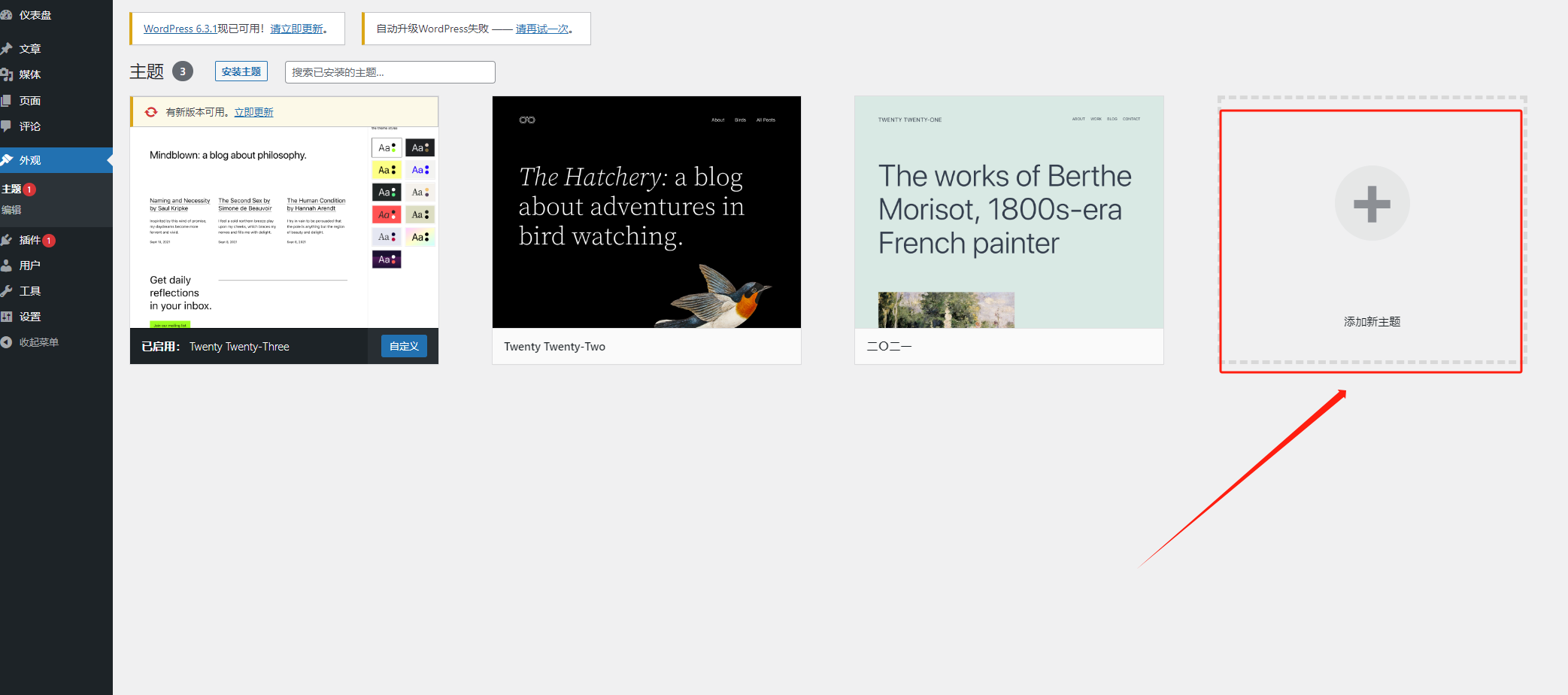Viewport: 1568px width, 695px height.
Task: Click 立即更新 link on active theme
Action: click(x=253, y=112)
